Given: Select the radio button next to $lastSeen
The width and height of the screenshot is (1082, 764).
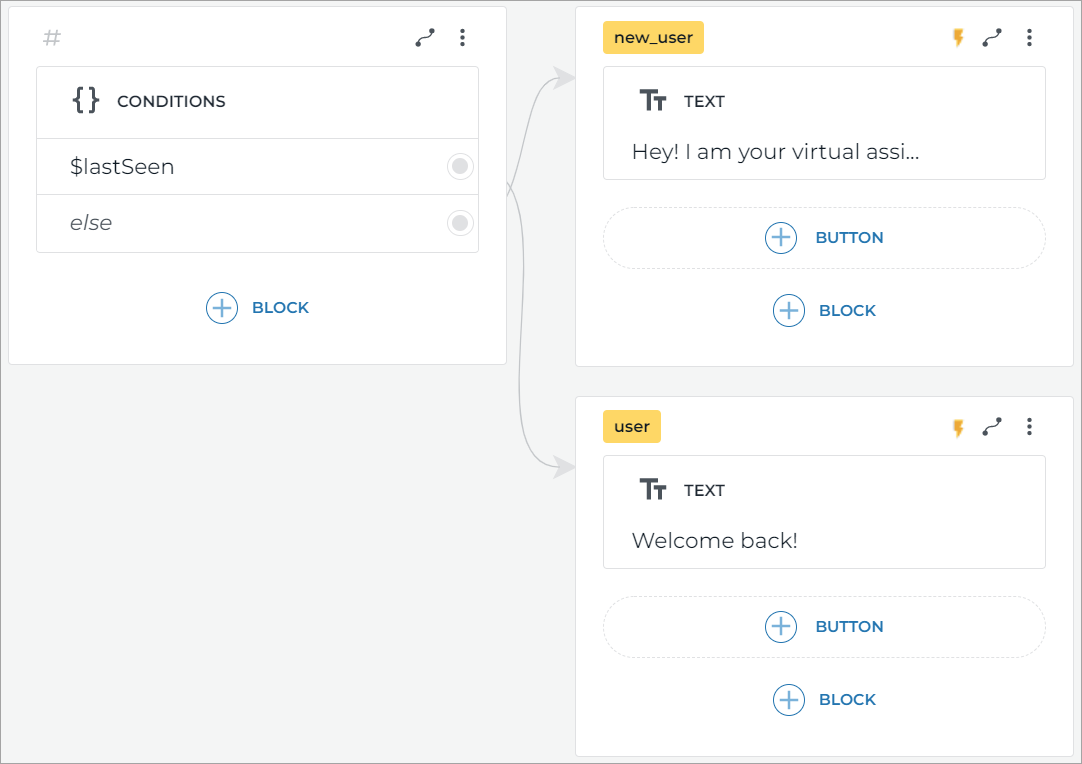Looking at the screenshot, I should pyautogui.click(x=459, y=166).
